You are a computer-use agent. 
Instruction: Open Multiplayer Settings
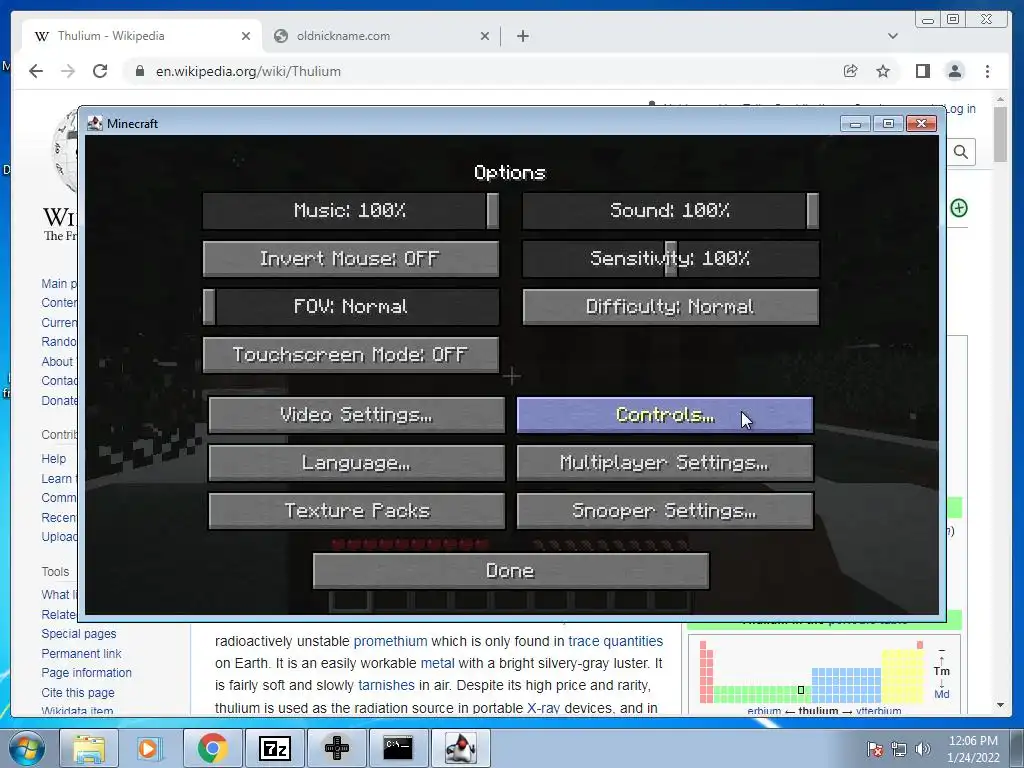(x=665, y=463)
